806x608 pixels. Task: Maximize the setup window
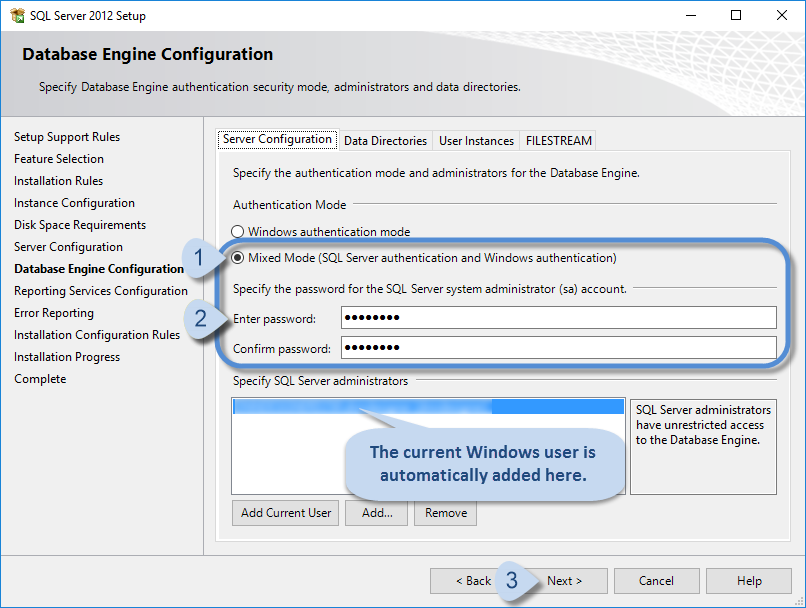click(x=736, y=15)
